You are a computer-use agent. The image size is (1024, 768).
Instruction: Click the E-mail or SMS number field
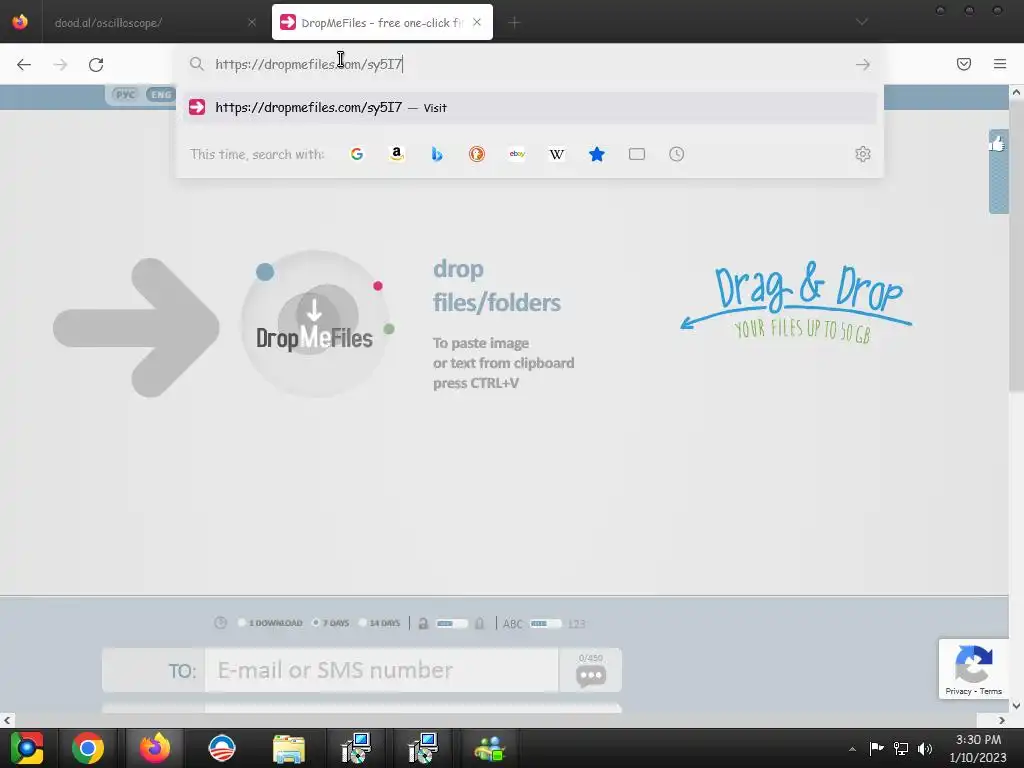coord(382,670)
